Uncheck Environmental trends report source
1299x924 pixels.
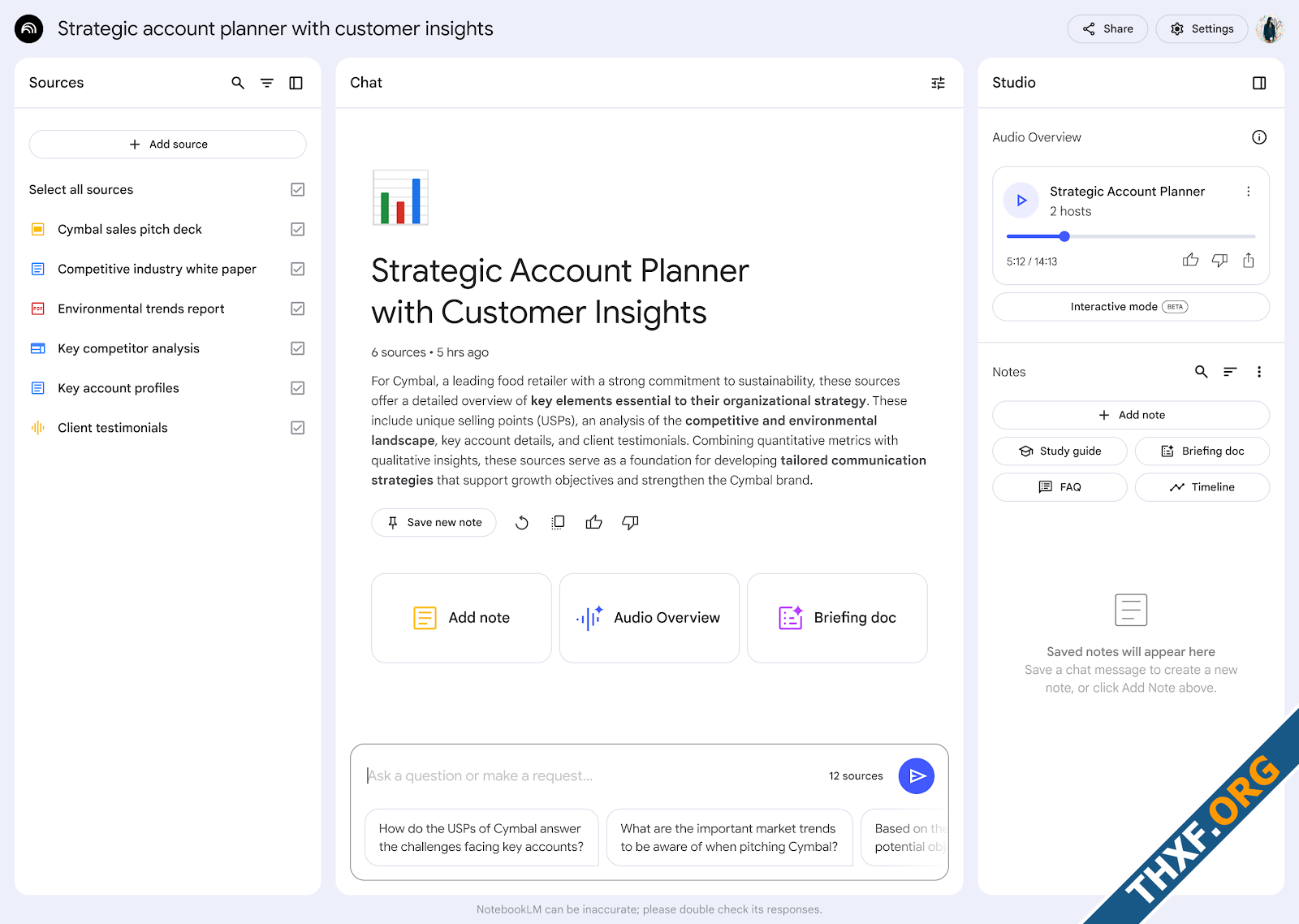coord(298,309)
